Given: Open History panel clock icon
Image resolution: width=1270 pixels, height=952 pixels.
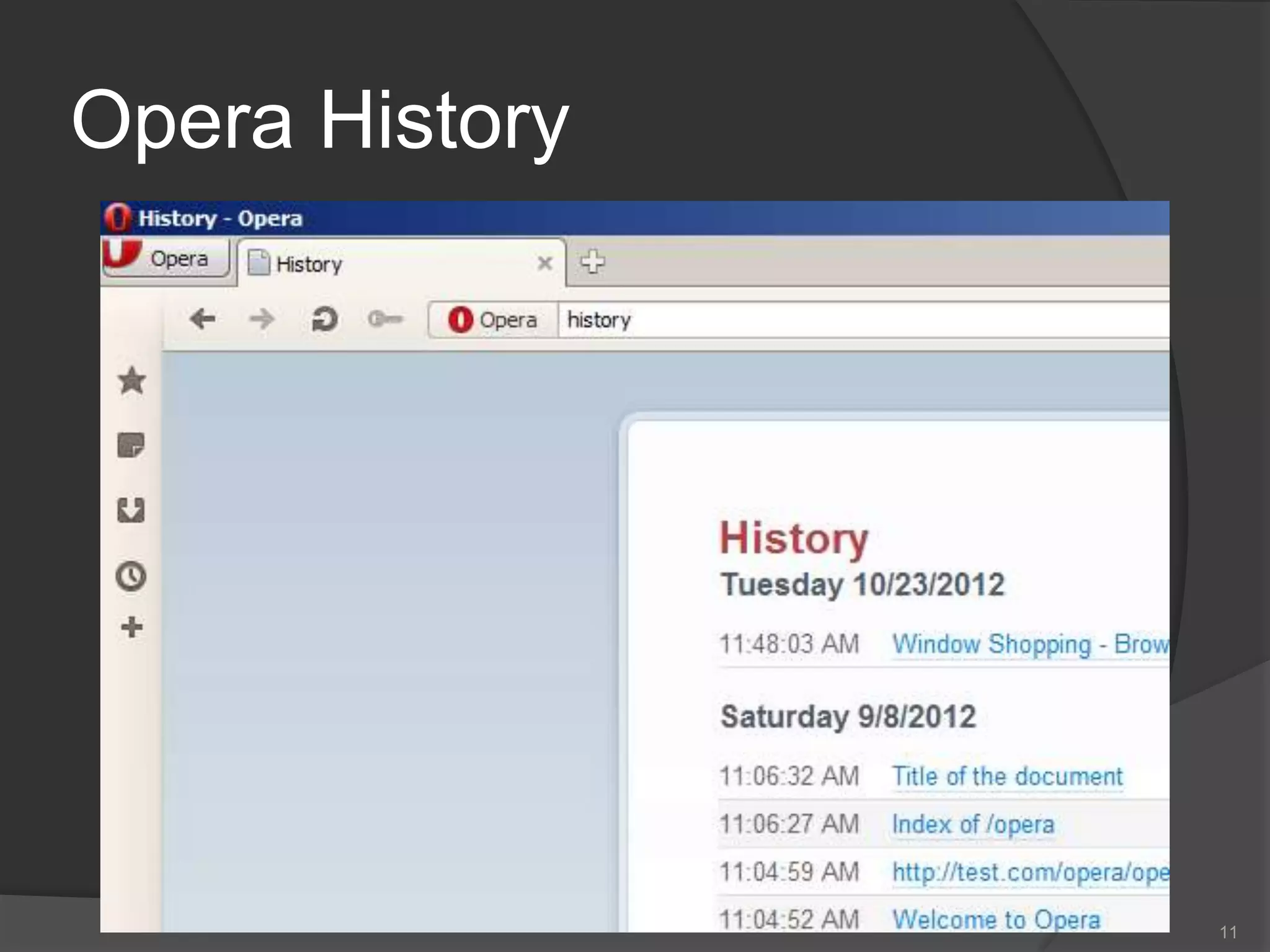Looking at the screenshot, I should (131, 576).
